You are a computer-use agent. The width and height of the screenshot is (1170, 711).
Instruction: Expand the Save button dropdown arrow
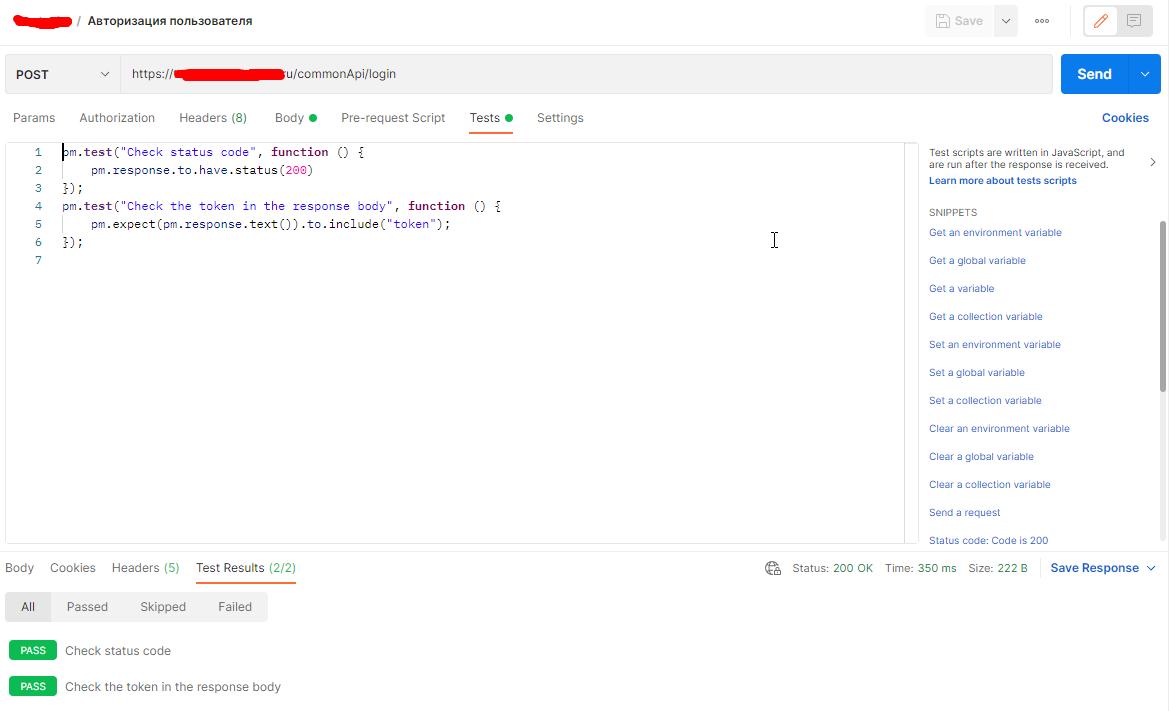[x=1005, y=20]
